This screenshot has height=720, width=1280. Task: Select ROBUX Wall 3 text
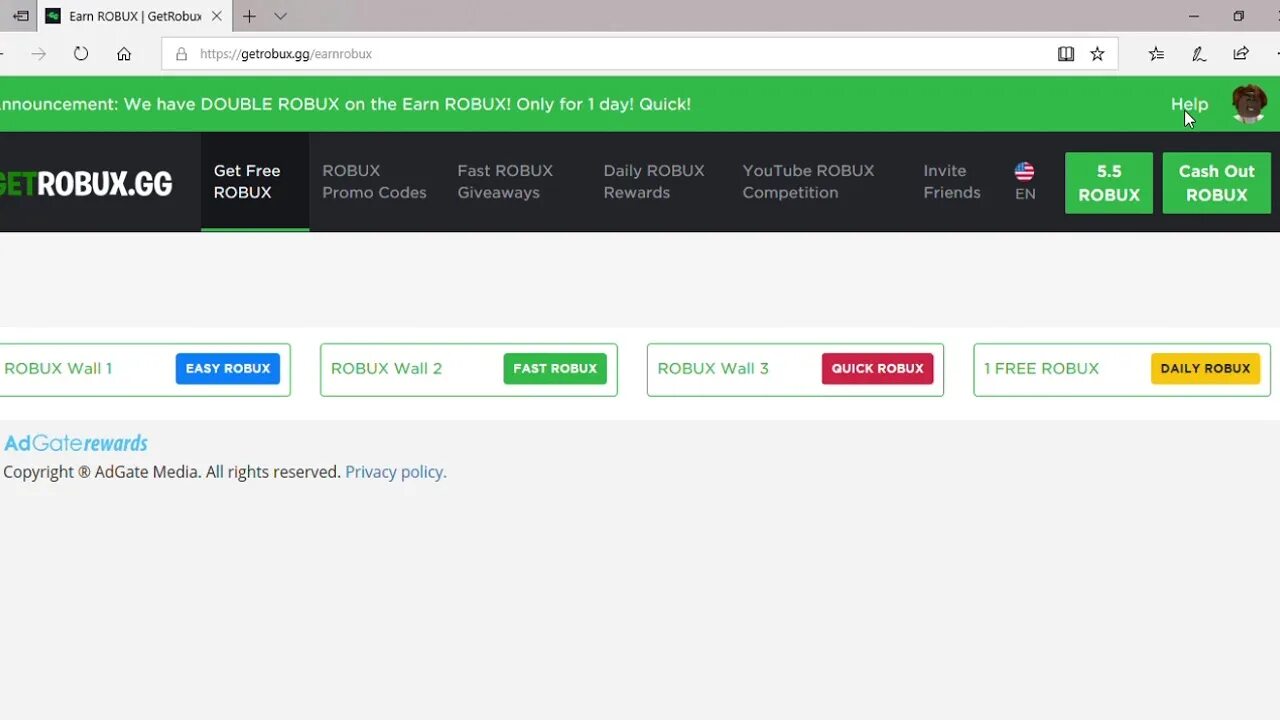click(x=713, y=369)
